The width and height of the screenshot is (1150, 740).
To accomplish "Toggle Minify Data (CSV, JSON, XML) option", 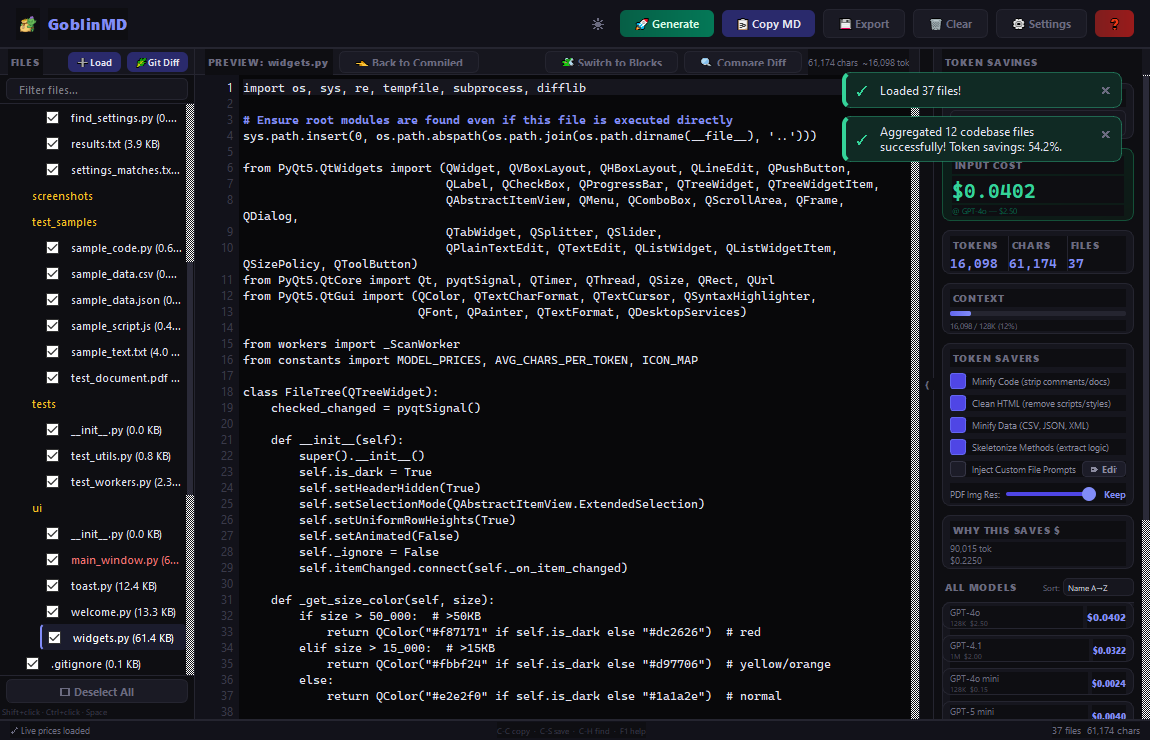I will (x=958, y=425).
